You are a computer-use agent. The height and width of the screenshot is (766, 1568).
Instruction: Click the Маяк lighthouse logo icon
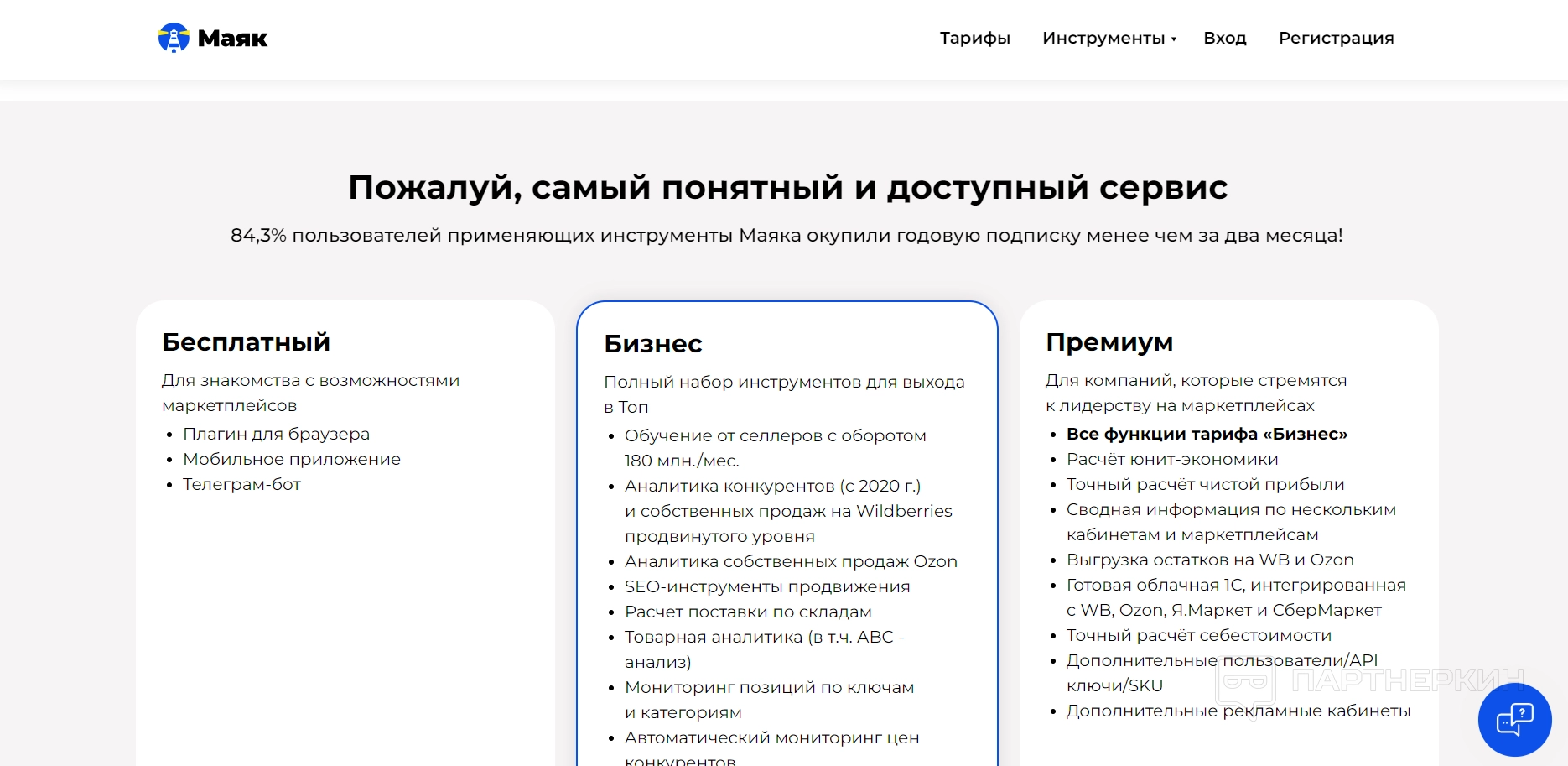pyautogui.click(x=174, y=38)
